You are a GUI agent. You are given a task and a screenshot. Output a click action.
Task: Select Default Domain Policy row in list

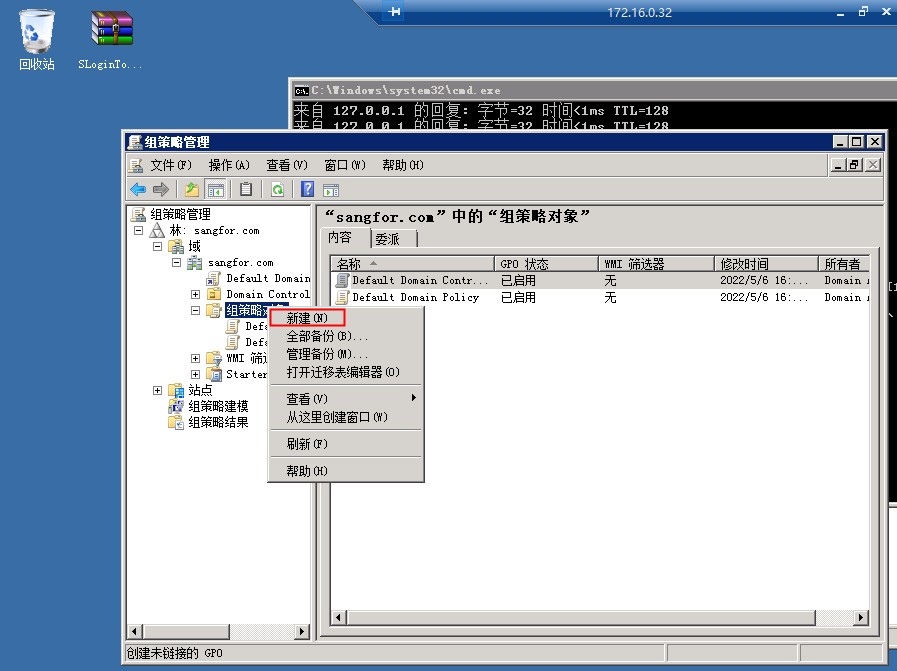(x=415, y=297)
